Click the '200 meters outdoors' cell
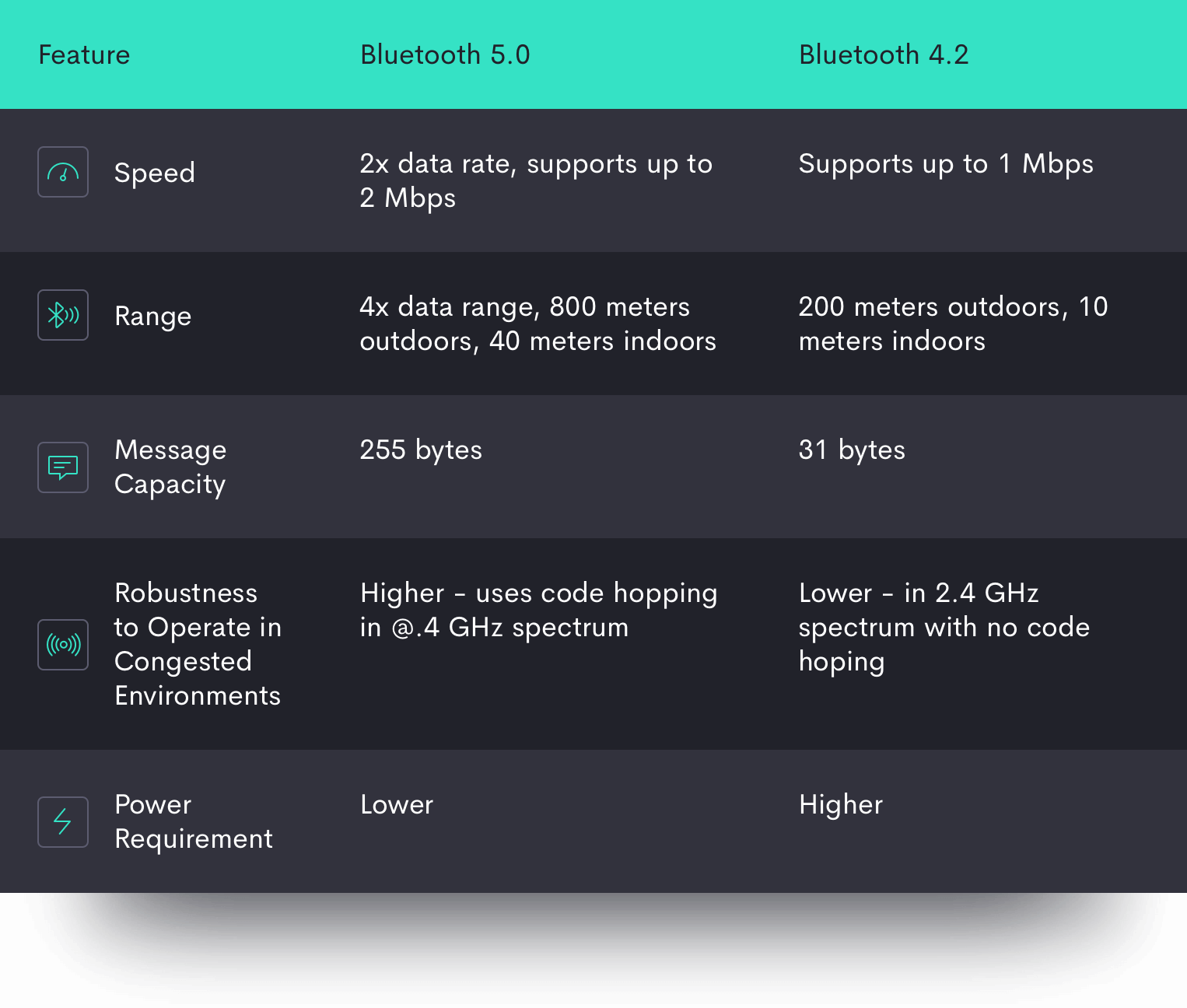Image resolution: width=1187 pixels, height=1008 pixels. point(953,324)
